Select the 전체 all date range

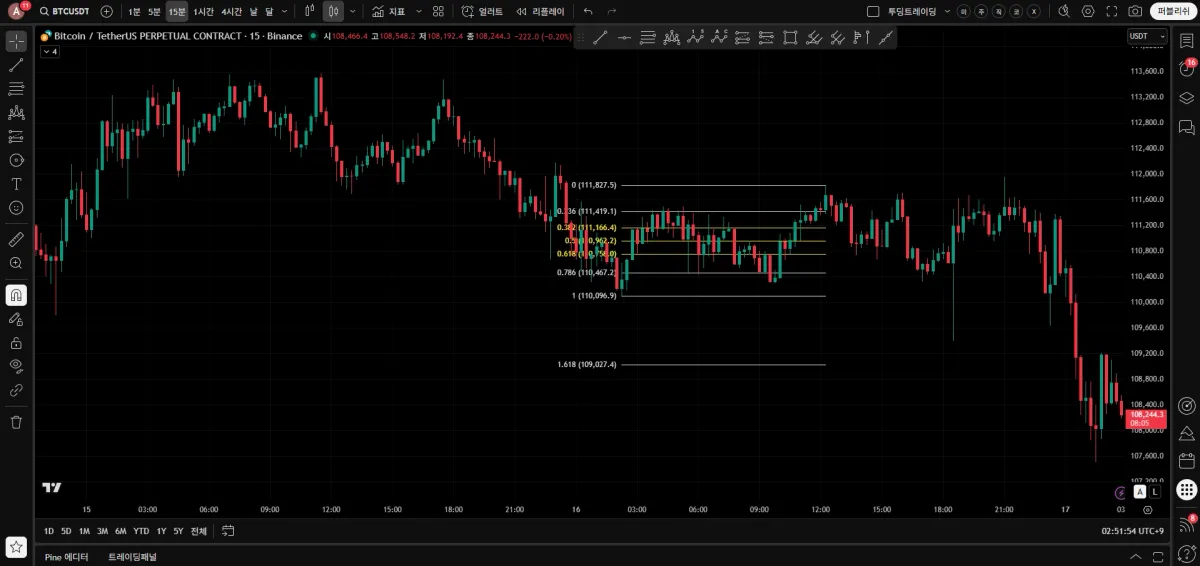click(x=198, y=531)
